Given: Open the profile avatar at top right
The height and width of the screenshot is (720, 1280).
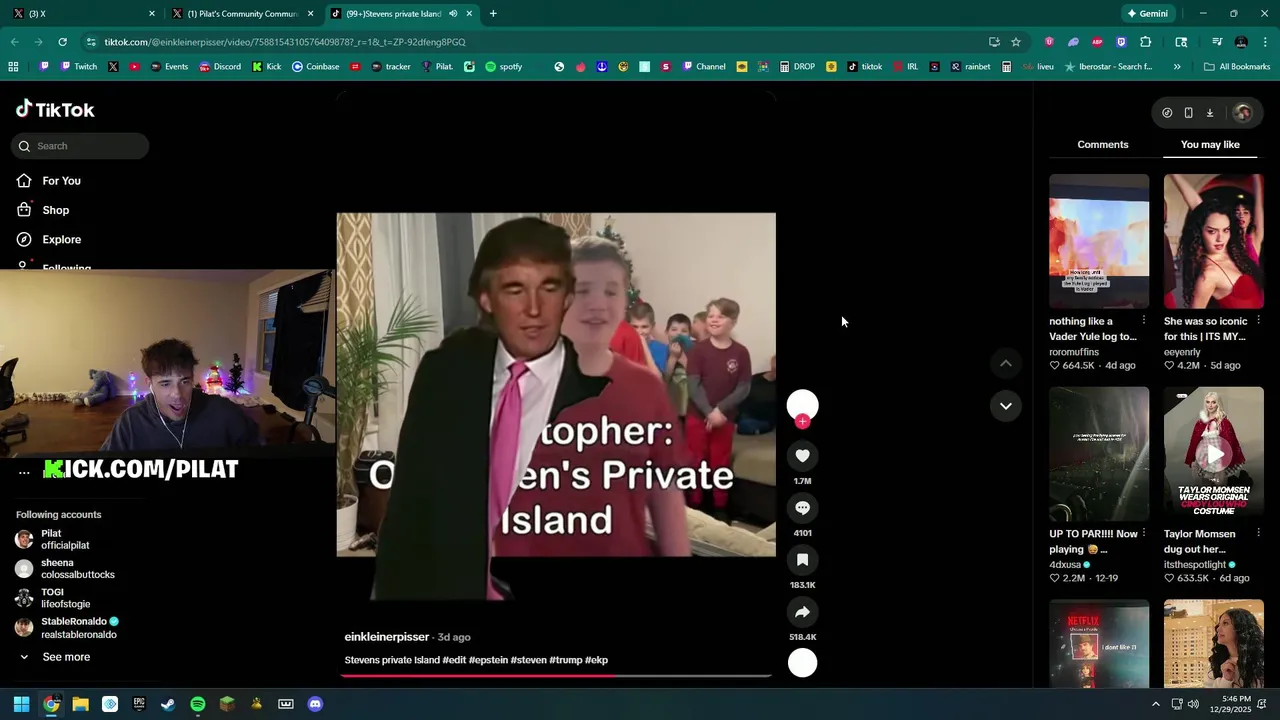Looking at the screenshot, I should (1243, 113).
